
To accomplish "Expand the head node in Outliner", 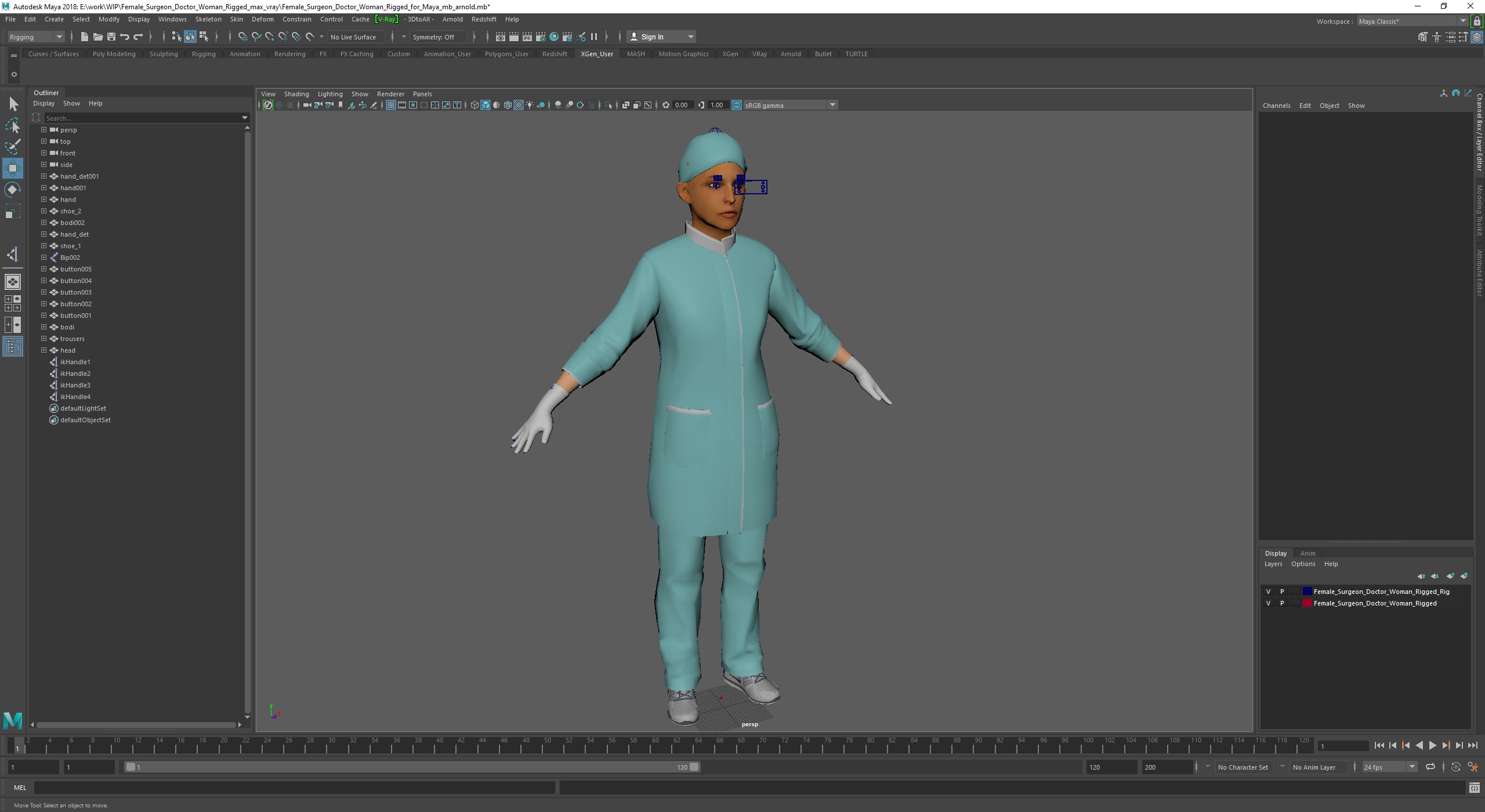I will 44,350.
